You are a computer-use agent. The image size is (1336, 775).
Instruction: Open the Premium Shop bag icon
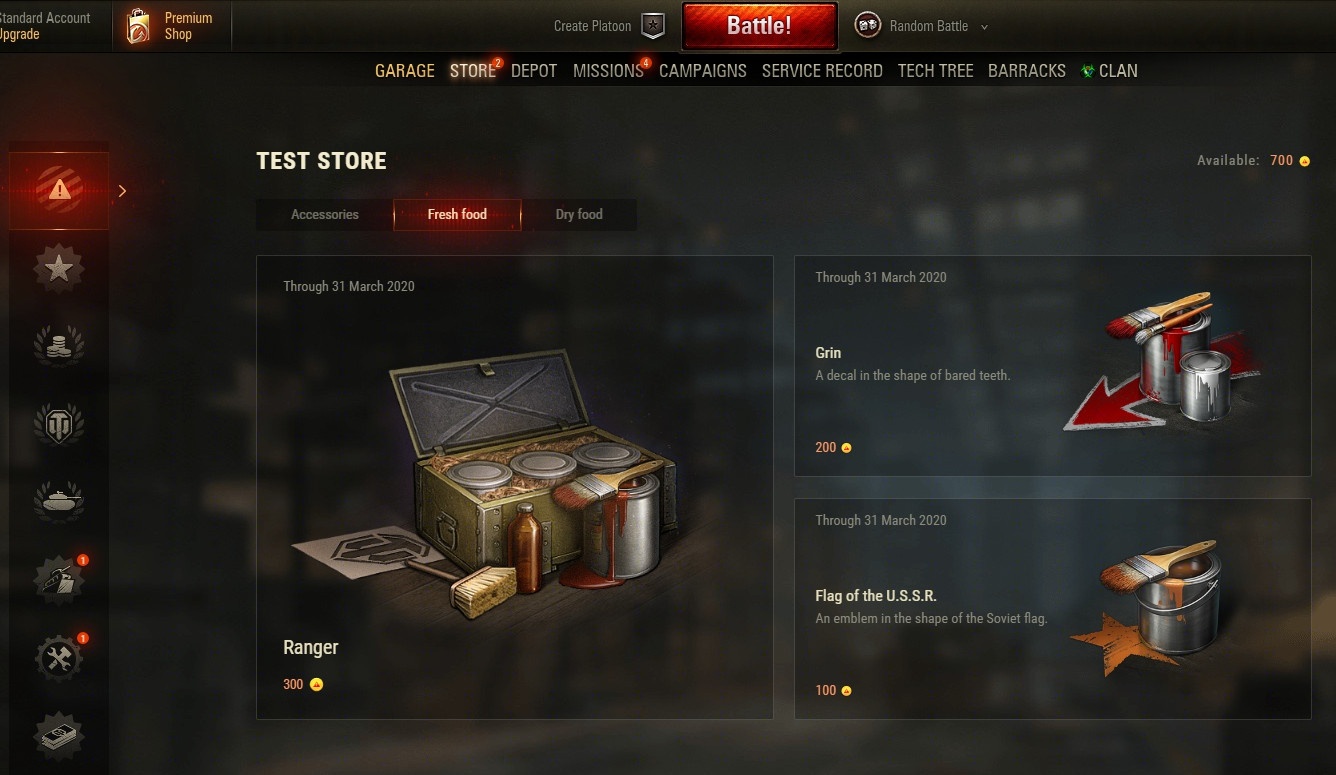click(138, 26)
